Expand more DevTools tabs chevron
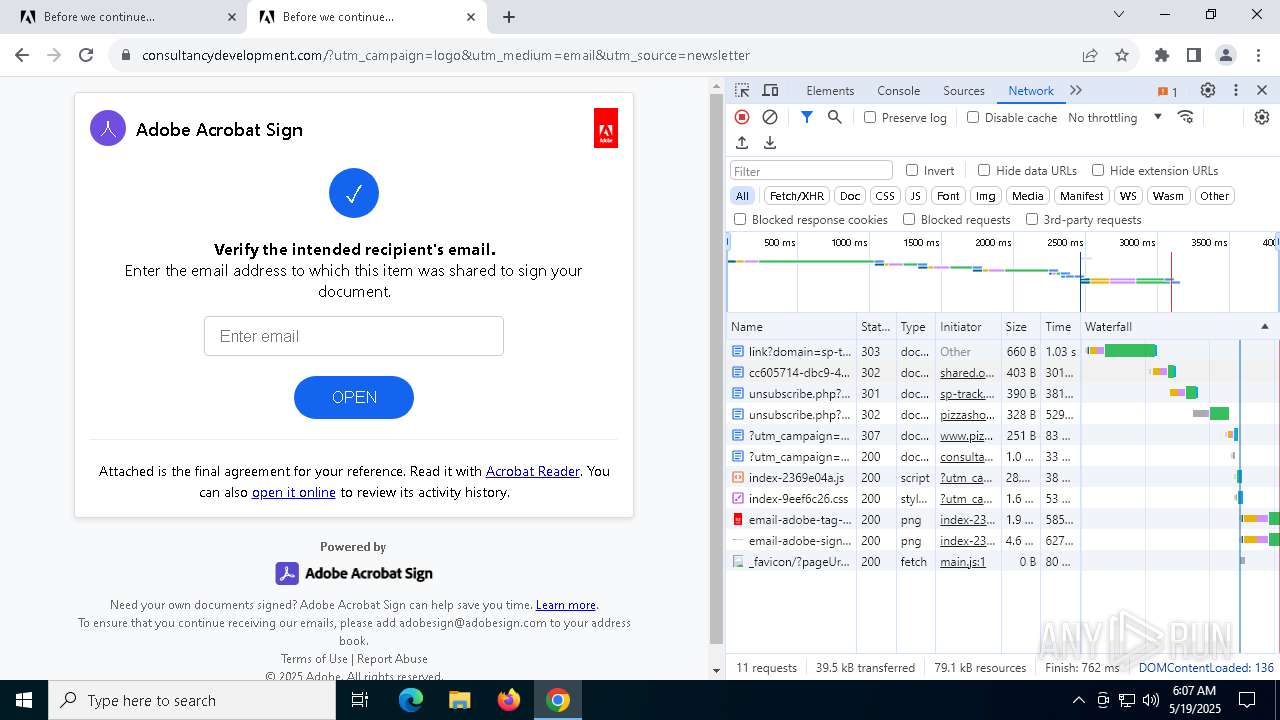Viewport: 1280px width, 720px height. pos(1076,90)
